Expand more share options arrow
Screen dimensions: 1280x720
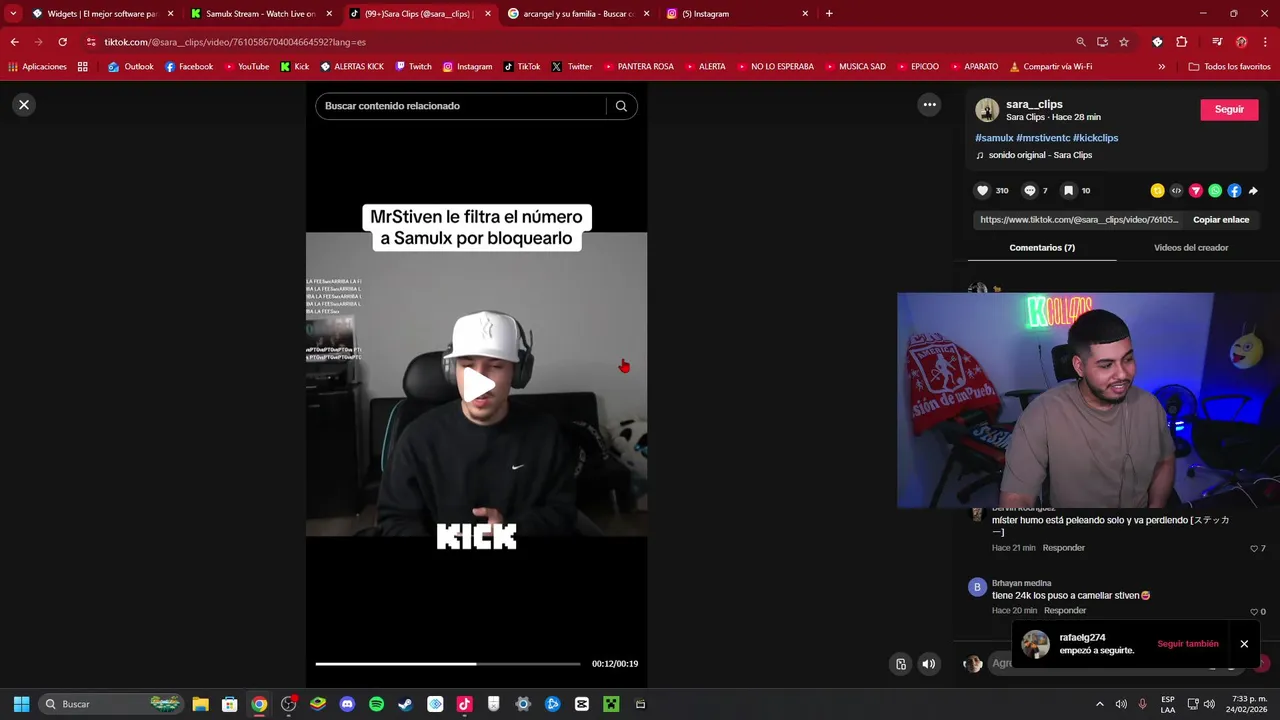click(1253, 190)
